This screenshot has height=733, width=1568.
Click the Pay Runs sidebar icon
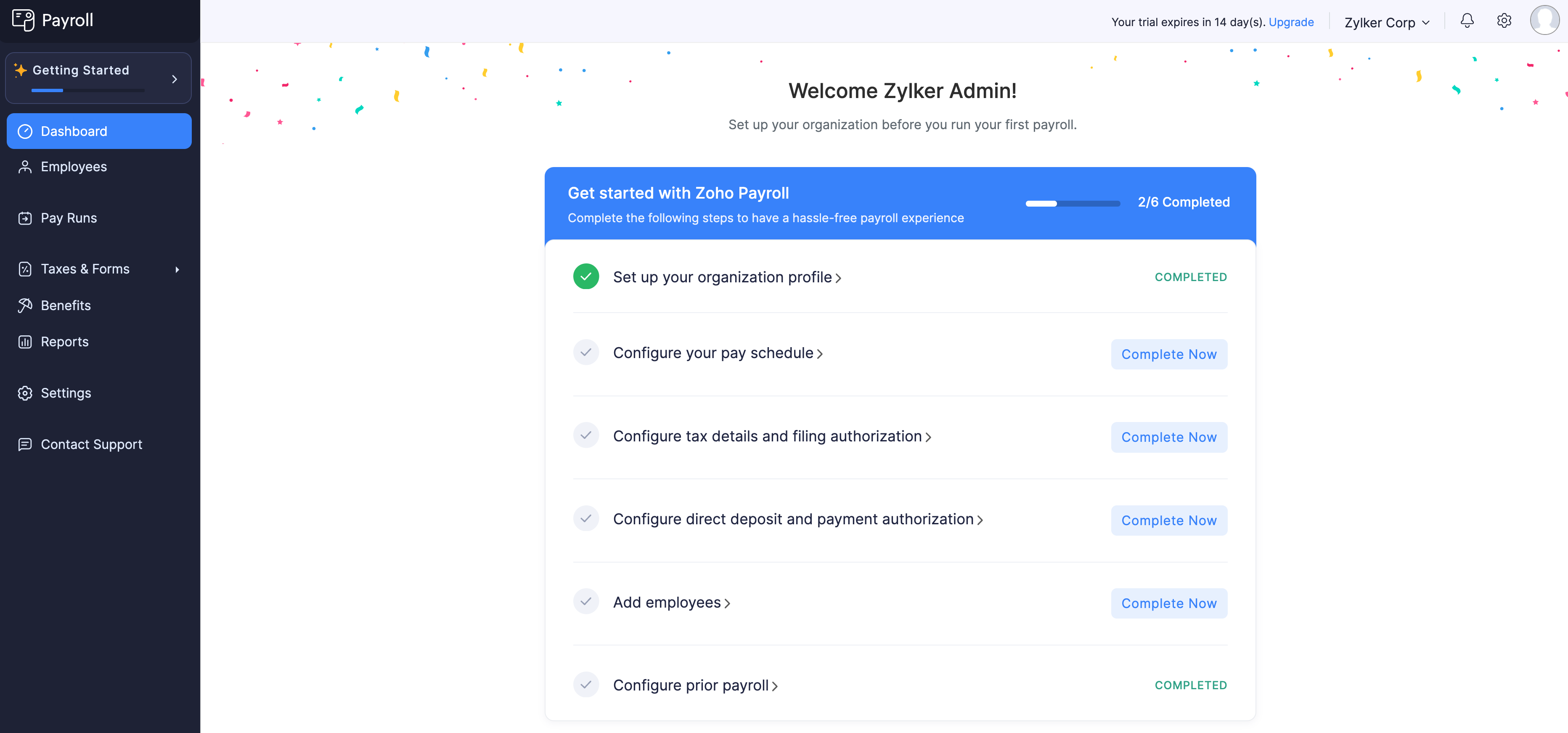[25, 218]
